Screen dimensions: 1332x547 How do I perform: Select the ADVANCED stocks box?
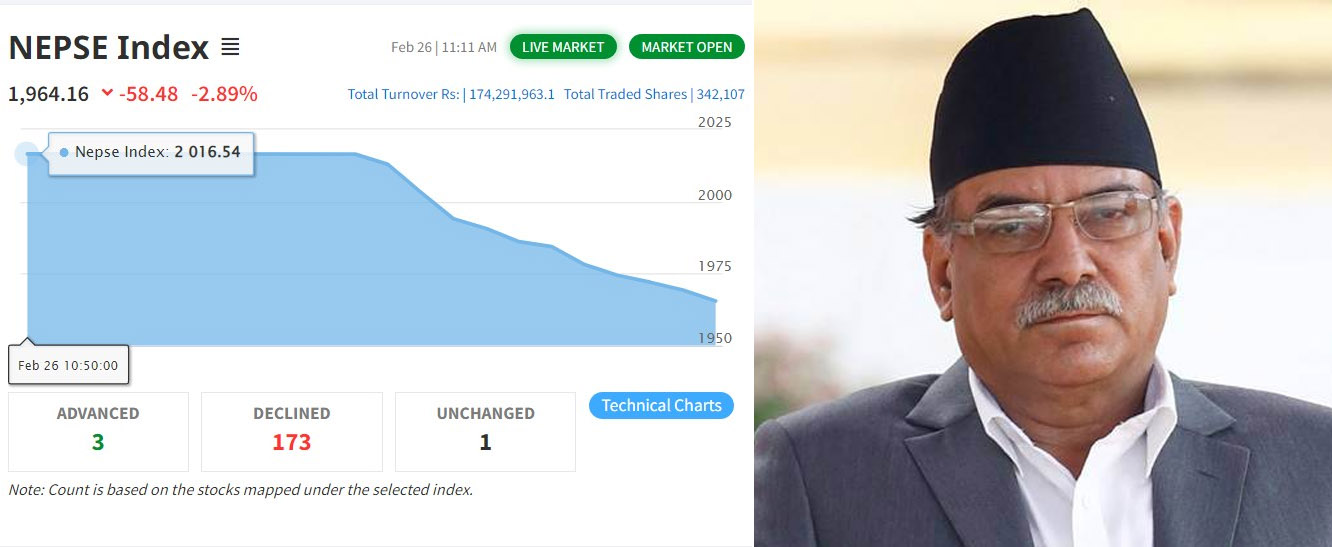(x=98, y=431)
